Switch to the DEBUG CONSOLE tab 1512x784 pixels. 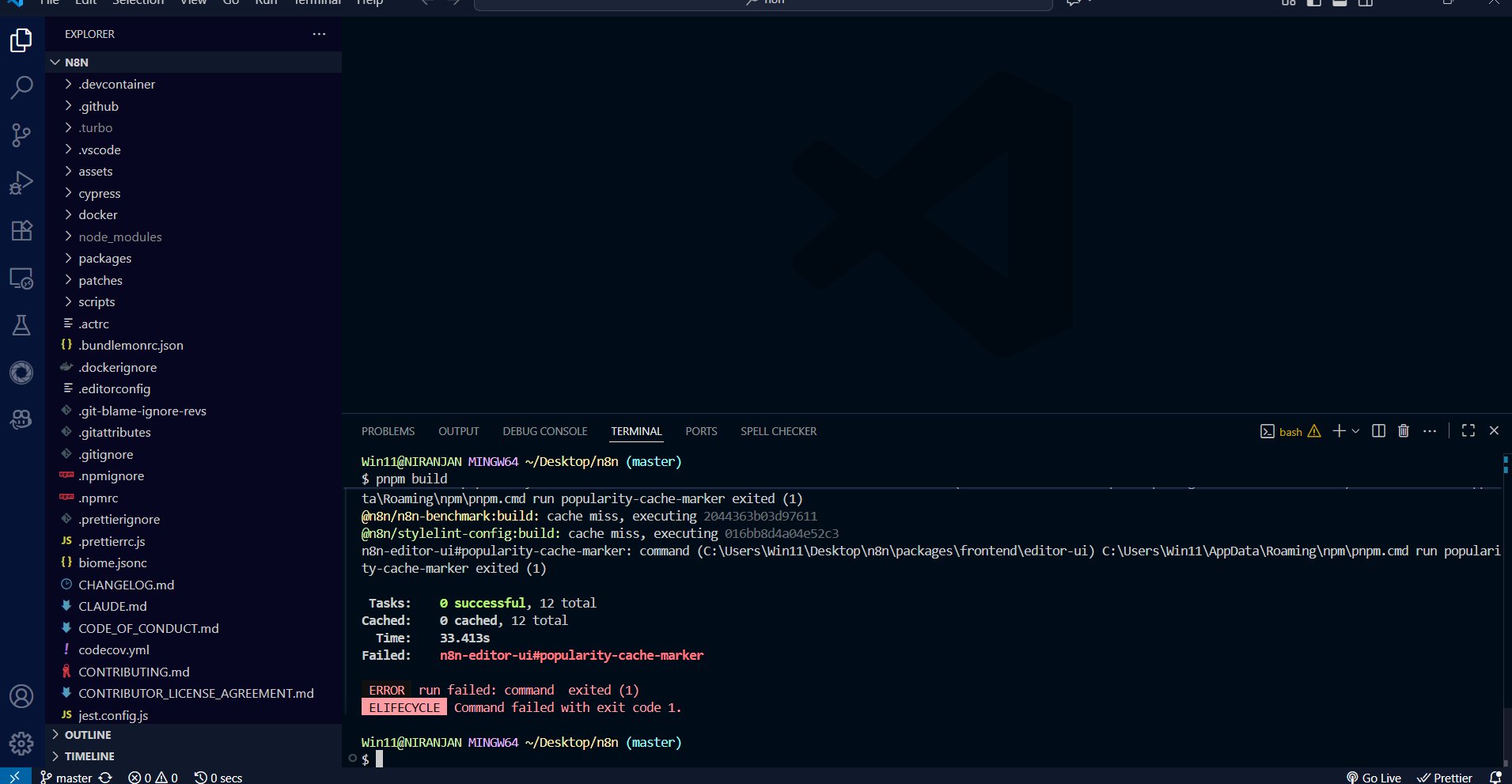point(544,431)
